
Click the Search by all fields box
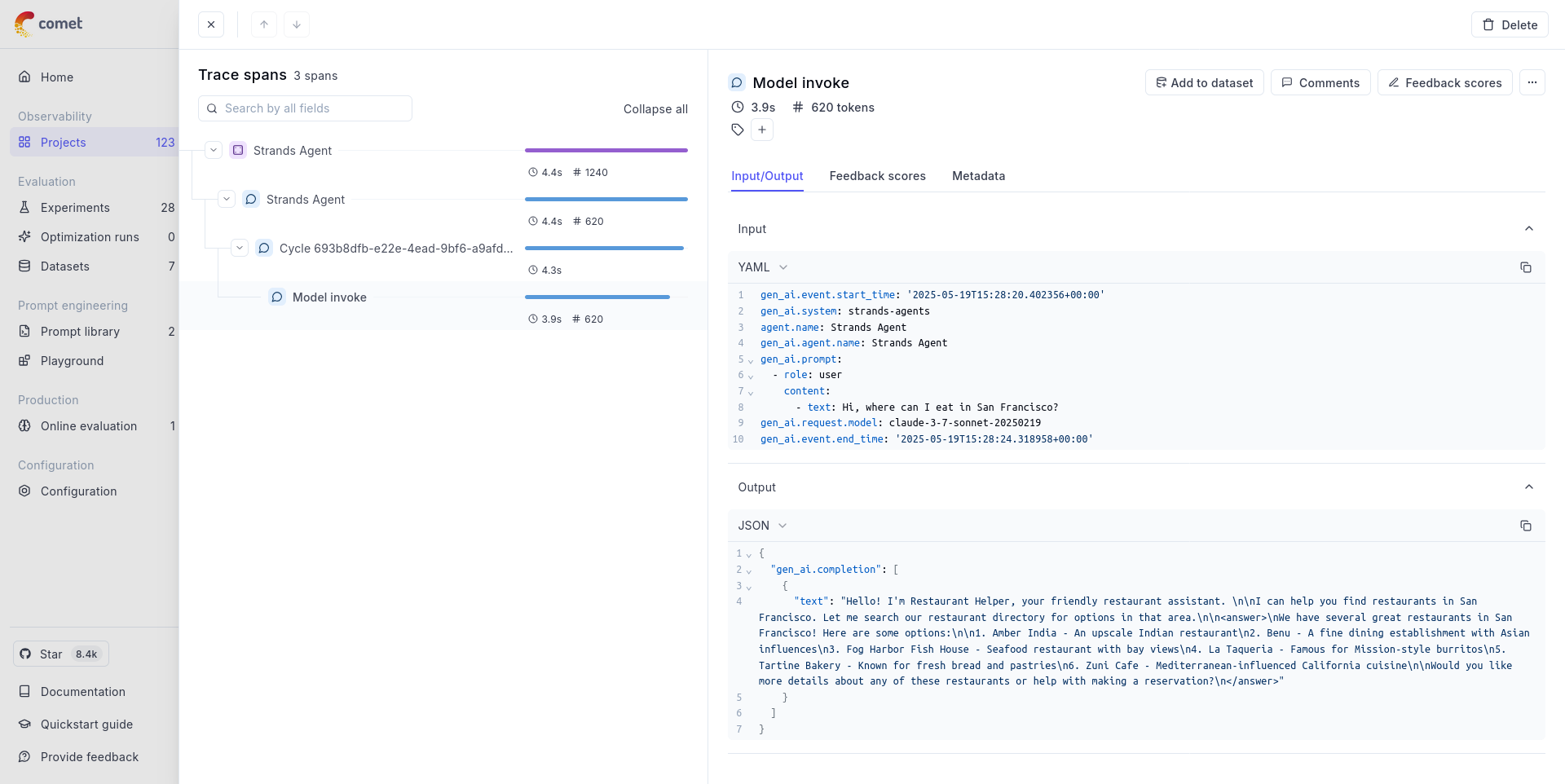coord(305,108)
